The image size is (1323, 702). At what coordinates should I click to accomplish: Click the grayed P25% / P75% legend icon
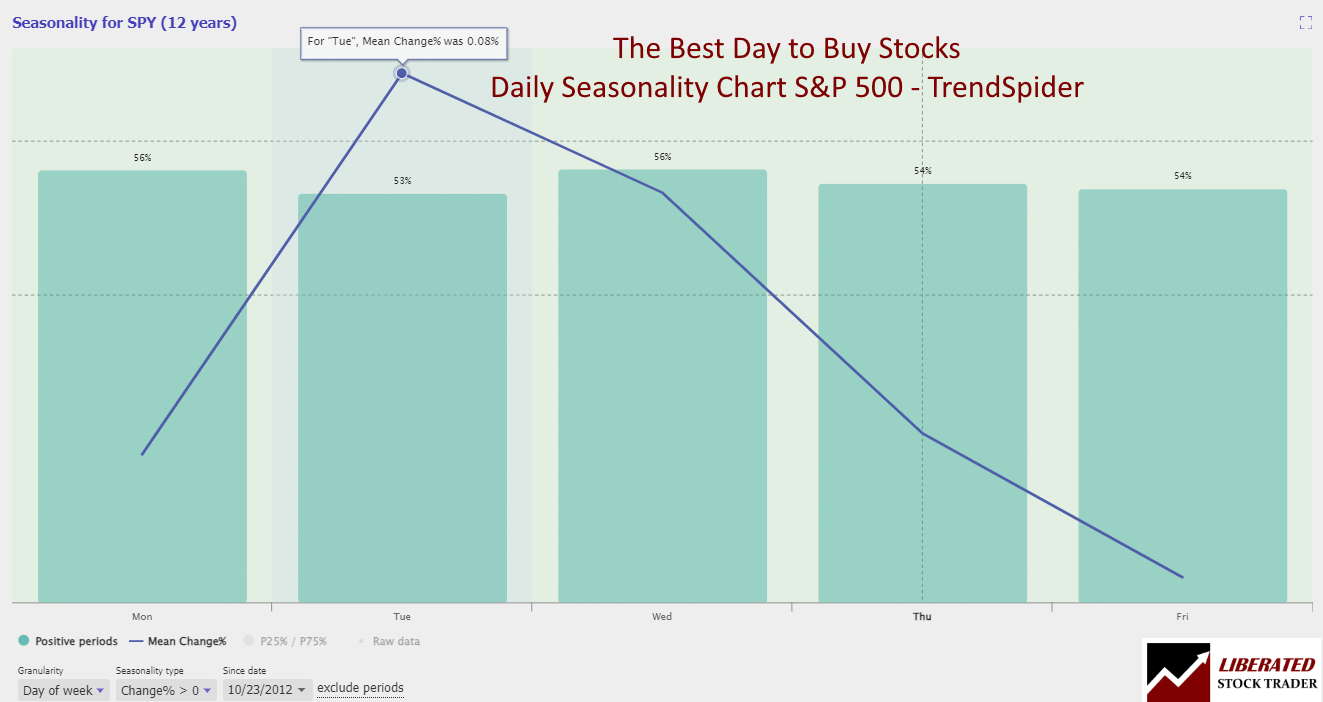pyautogui.click(x=249, y=641)
